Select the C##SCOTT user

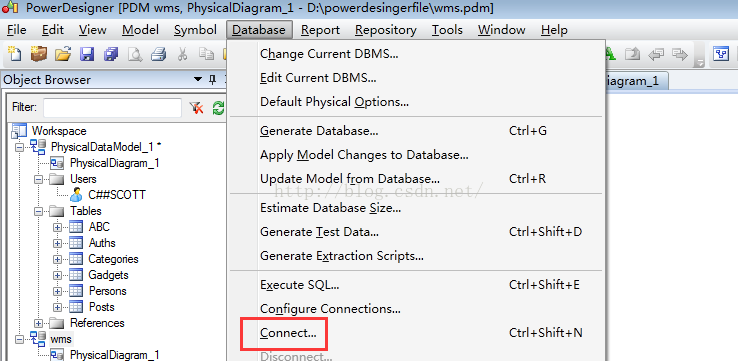click(x=117, y=195)
